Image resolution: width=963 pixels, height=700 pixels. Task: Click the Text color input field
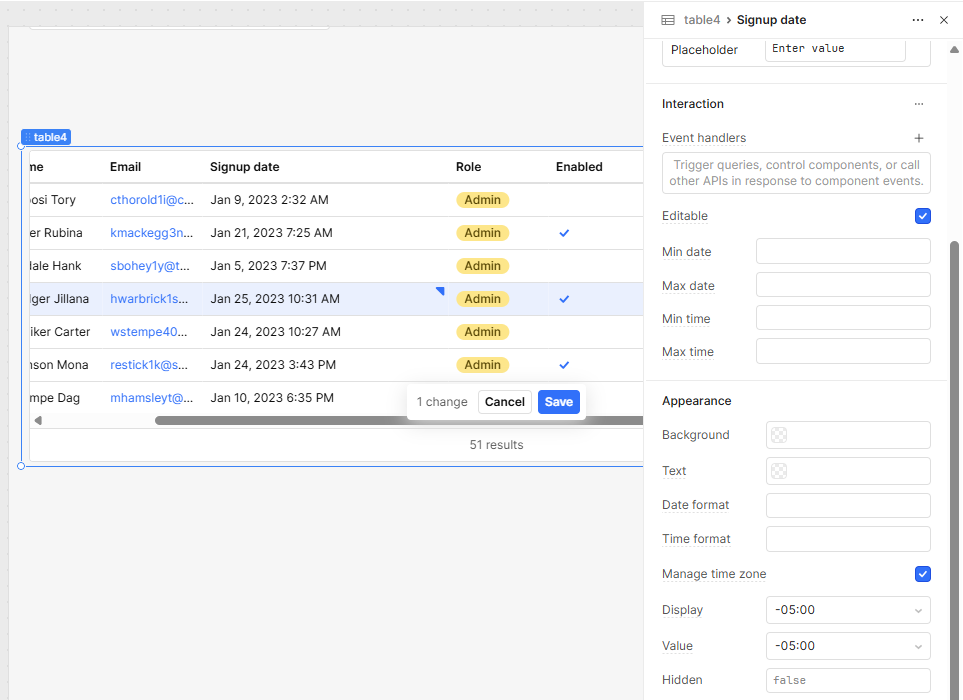[x=848, y=471]
